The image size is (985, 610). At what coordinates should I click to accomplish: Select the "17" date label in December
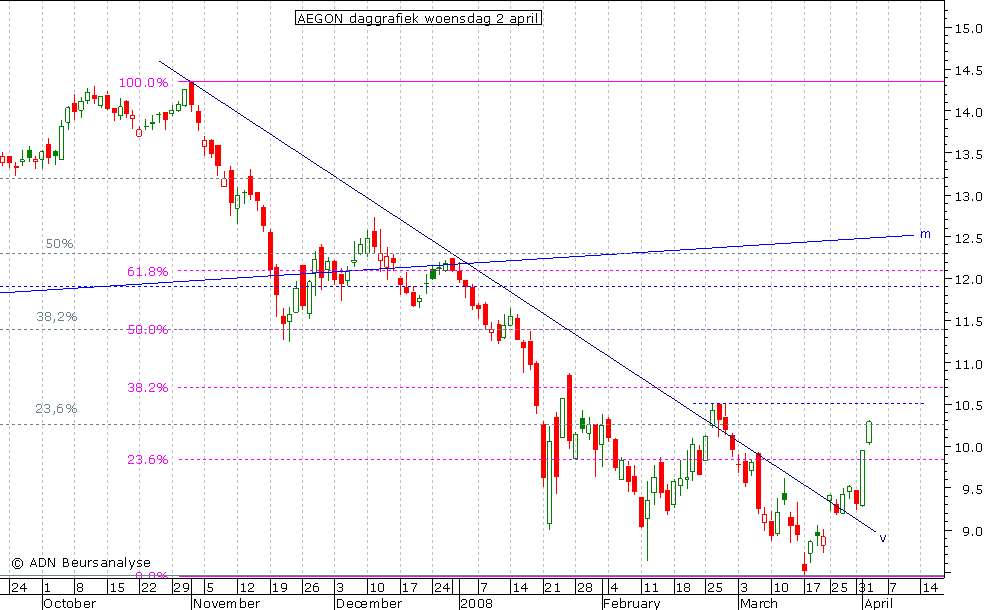click(x=410, y=587)
